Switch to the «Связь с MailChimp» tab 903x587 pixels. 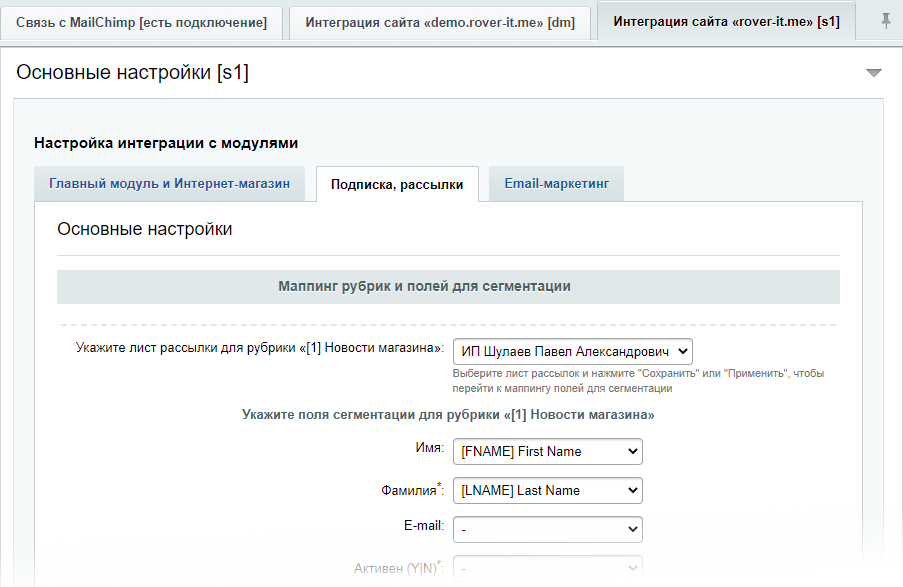point(141,23)
